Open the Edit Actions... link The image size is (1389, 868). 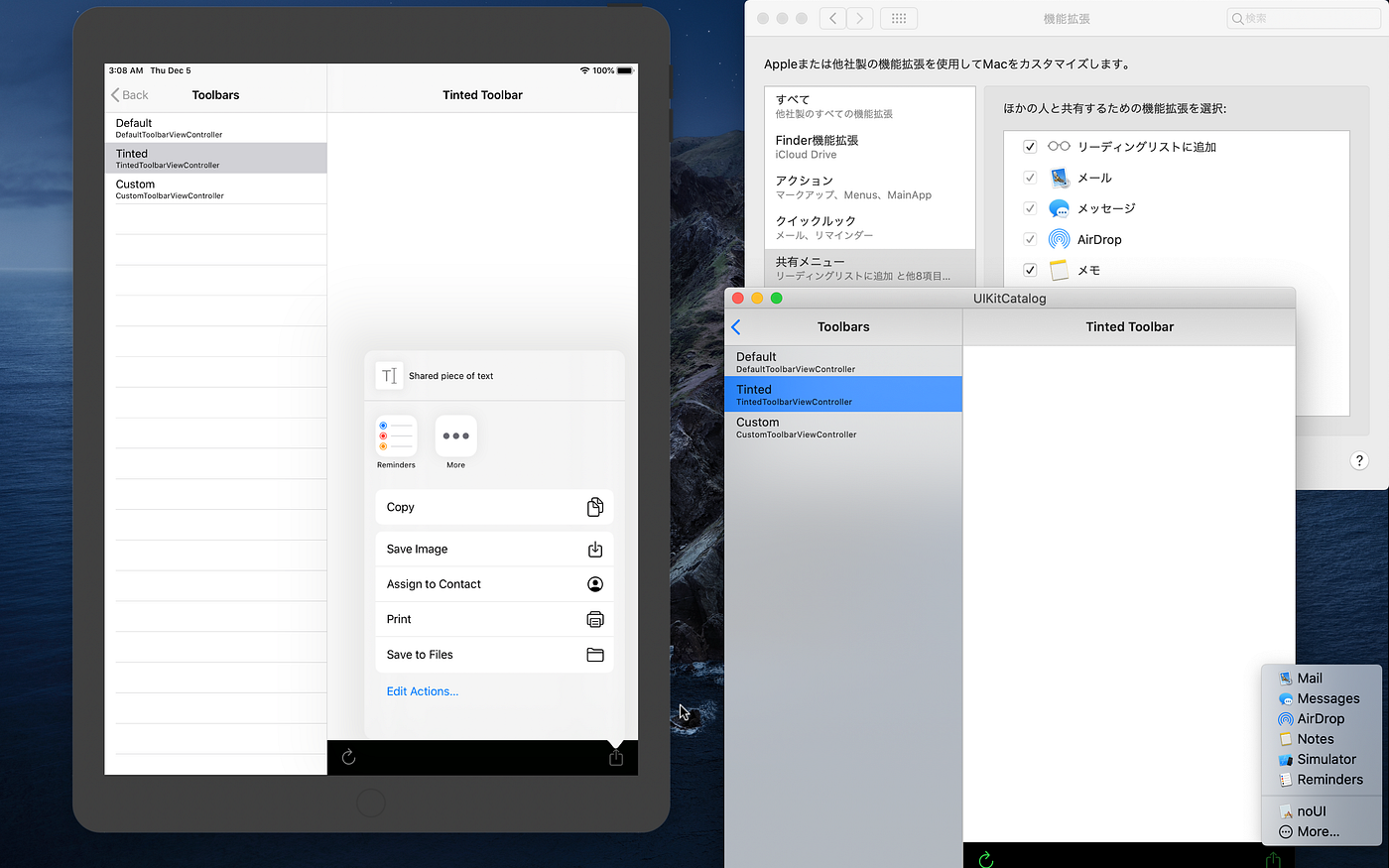[x=423, y=691]
